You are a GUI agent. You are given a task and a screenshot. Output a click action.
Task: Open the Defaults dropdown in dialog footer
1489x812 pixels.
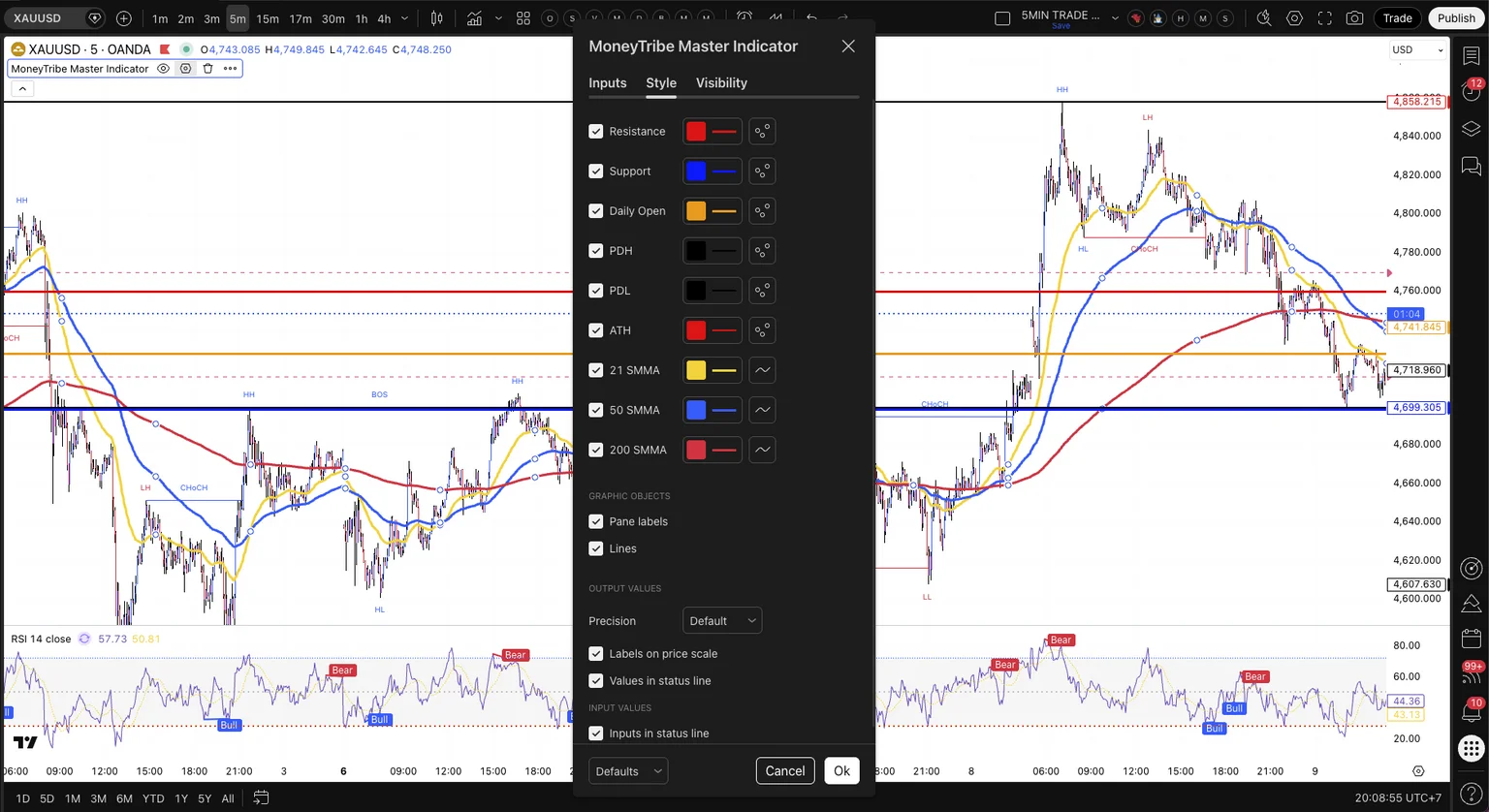click(628, 771)
